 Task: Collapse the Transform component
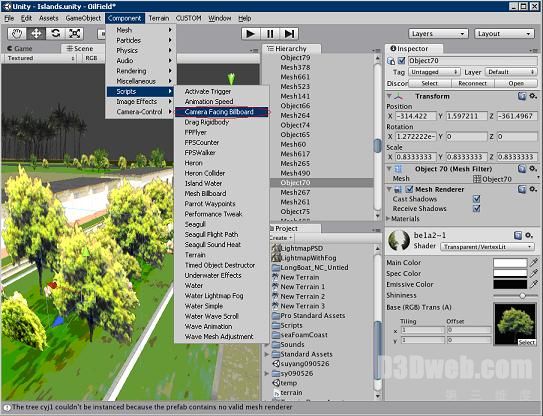coord(389,96)
